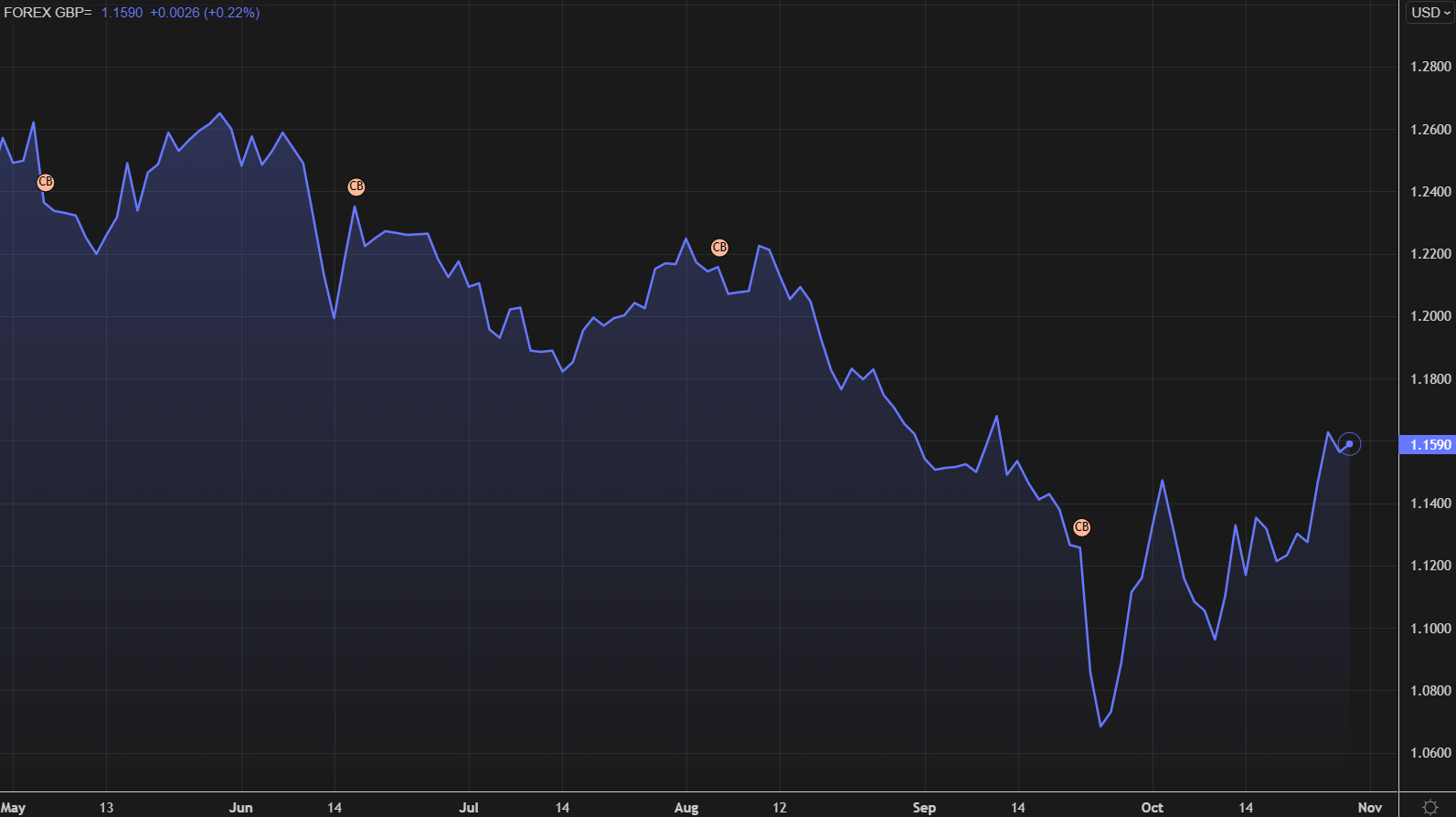Image resolution: width=1456 pixels, height=817 pixels.
Task: Click the 1.1200 price axis label
Action: click(x=1430, y=566)
